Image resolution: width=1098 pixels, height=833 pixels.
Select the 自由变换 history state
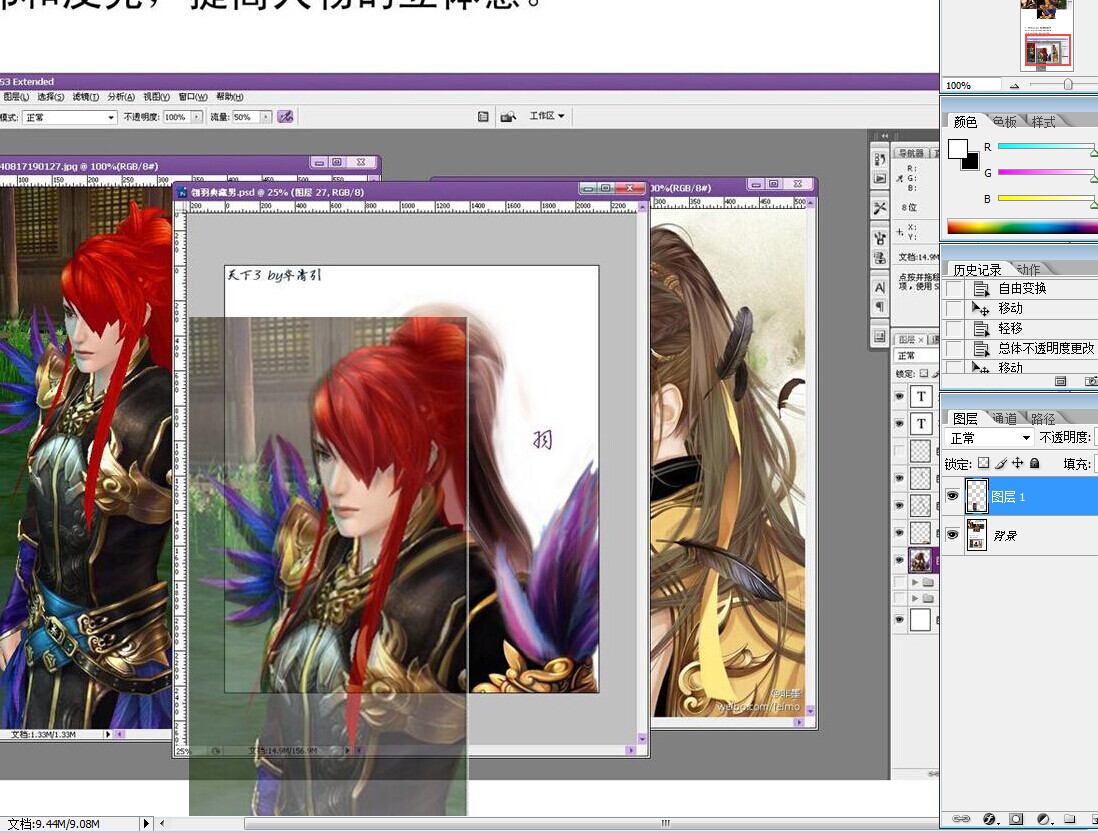1020,288
